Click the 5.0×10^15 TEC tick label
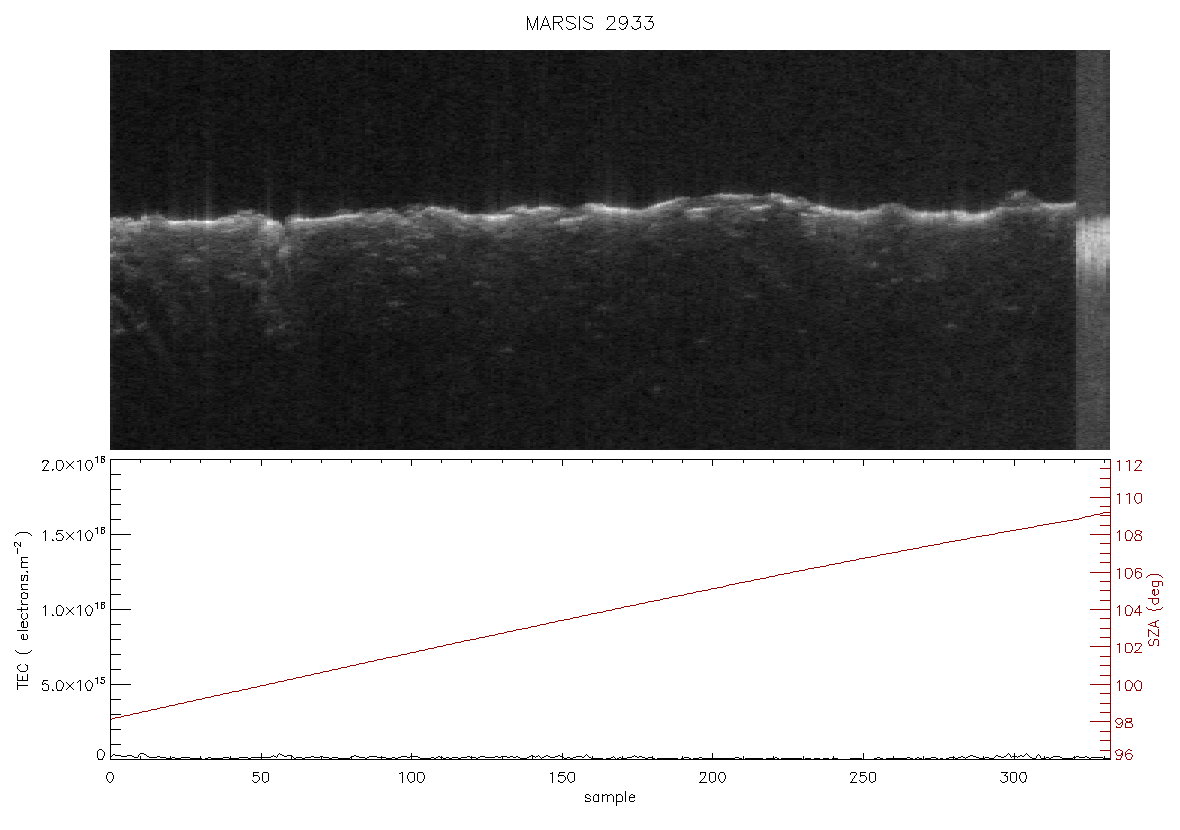This screenshot has height=830, width=1180. (73, 685)
